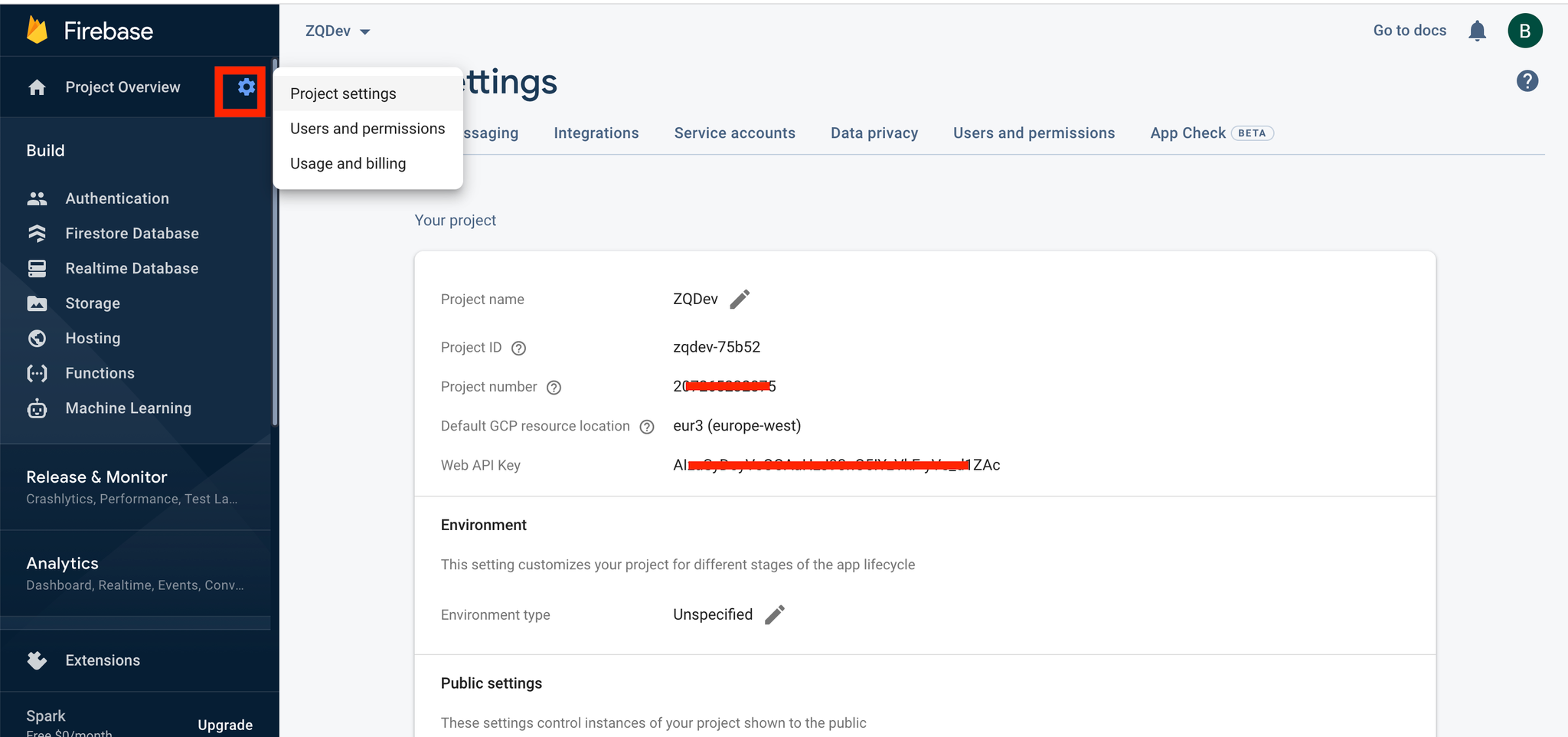Screen dimensions: 1568x737
Task: Edit project name with pencil icon
Action: (x=740, y=300)
